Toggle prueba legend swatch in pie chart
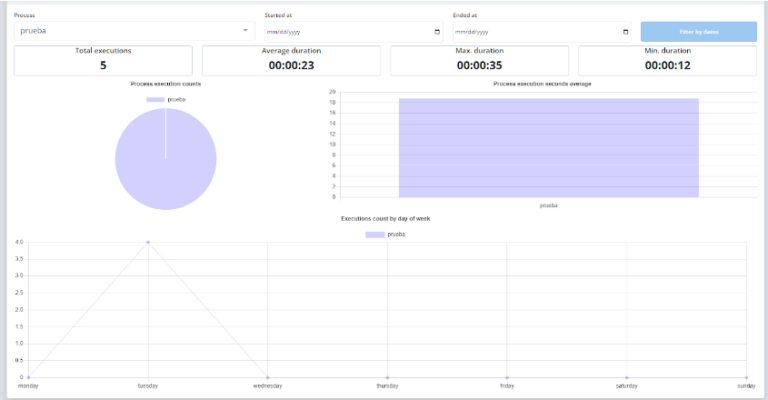The height and width of the screenshot is (400, 768). pyautogui.click(x=155, y=99)
